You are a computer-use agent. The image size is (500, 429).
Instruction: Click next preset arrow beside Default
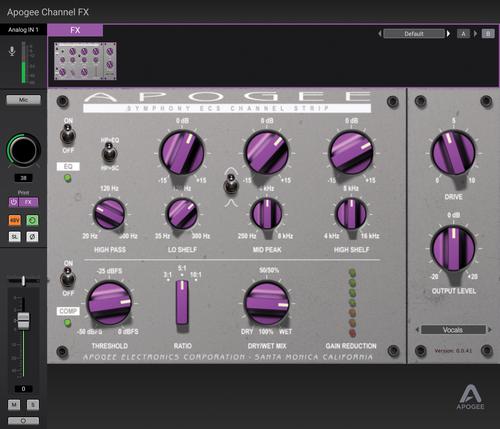point(449,34)
